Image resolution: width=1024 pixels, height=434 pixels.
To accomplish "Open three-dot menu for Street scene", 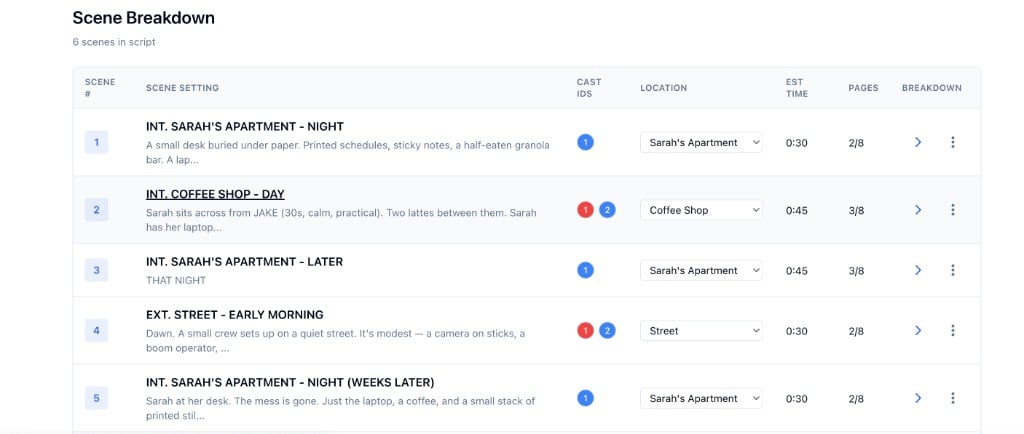I will tap(953, 331).
